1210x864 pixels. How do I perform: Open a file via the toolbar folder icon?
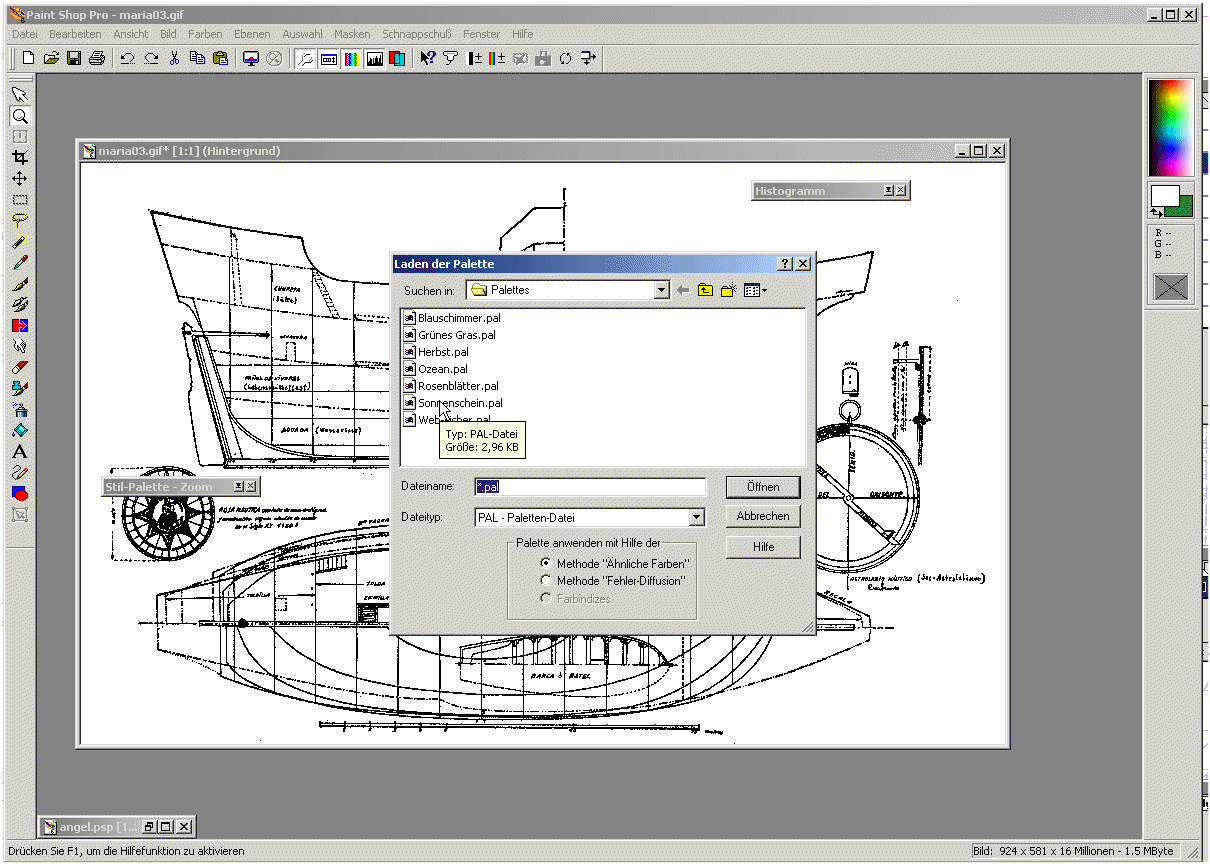[x=52, y=58]
